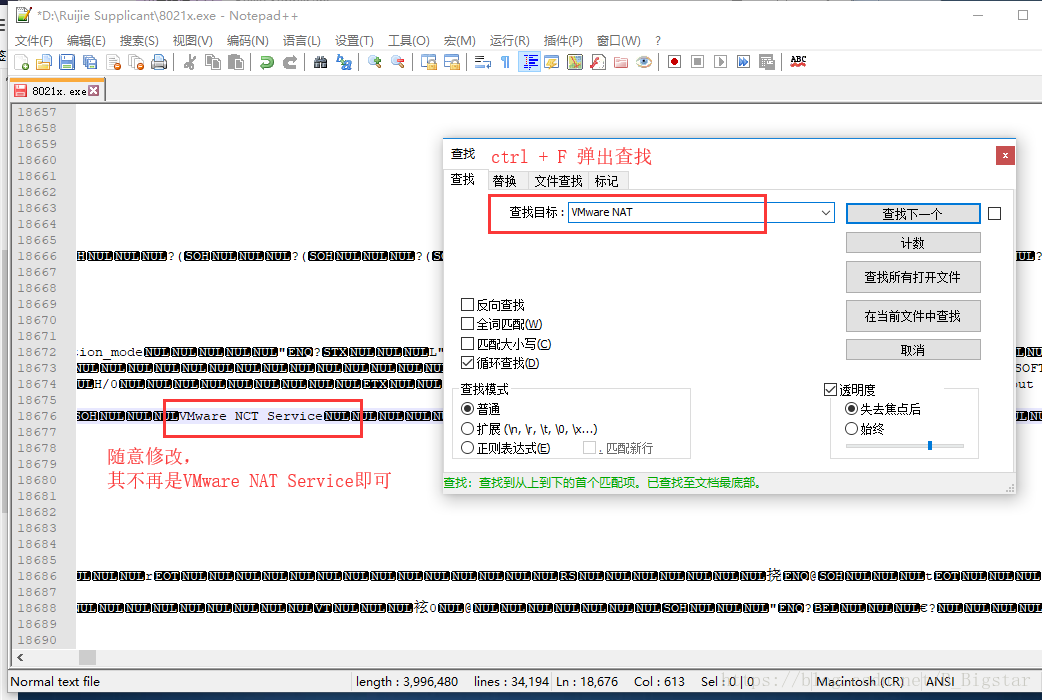Click the Save Recorded Macro icon
1042x700 pixels.
[x=766, y=62]
